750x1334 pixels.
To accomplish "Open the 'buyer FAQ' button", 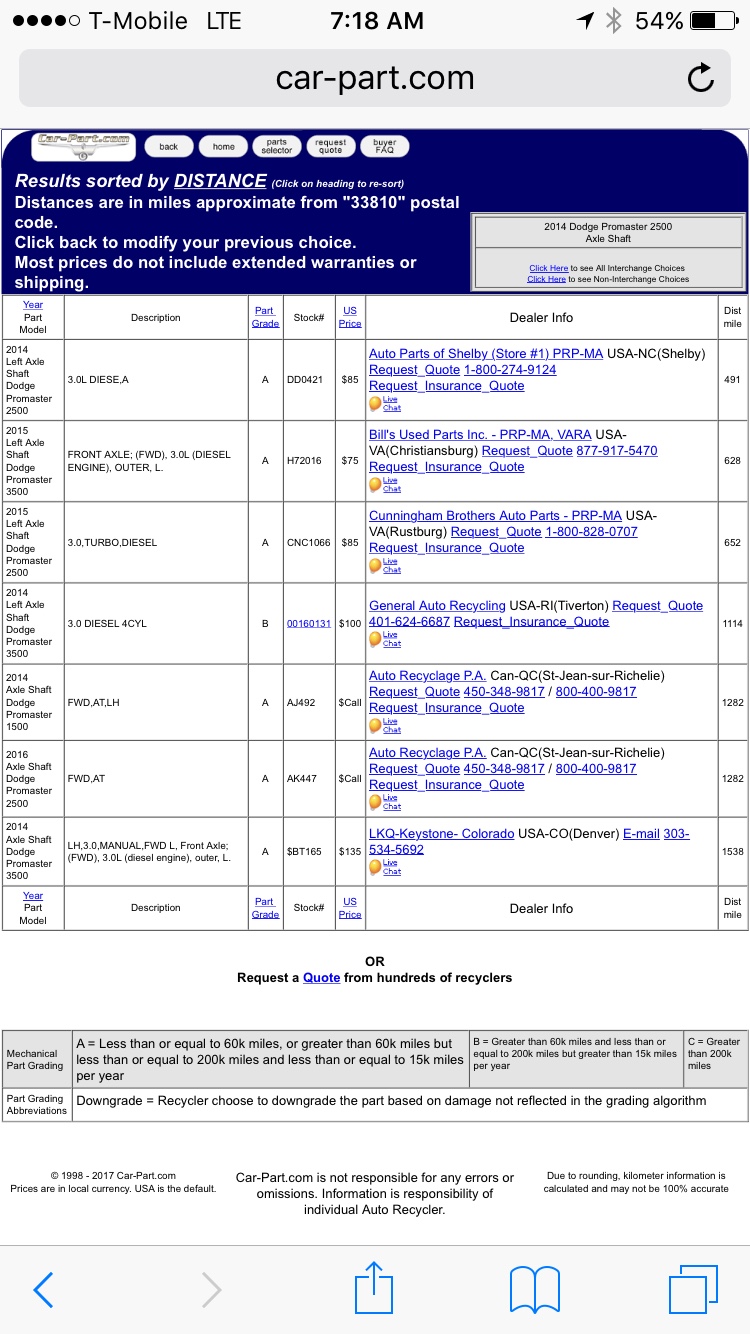I will pos(385,146).
